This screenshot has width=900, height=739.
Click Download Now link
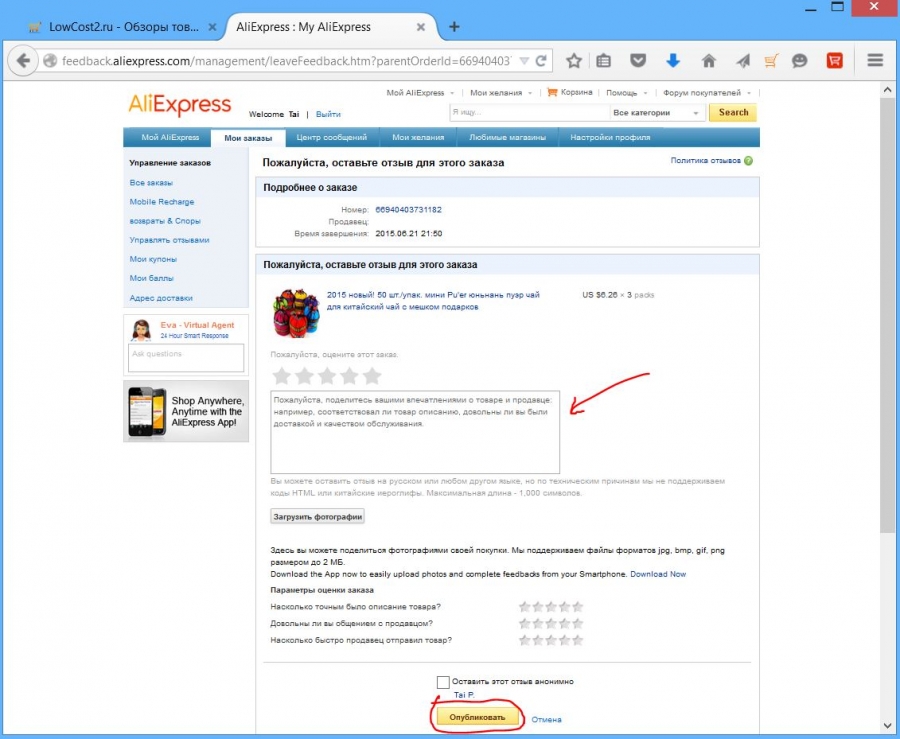[x=658, y=574]
